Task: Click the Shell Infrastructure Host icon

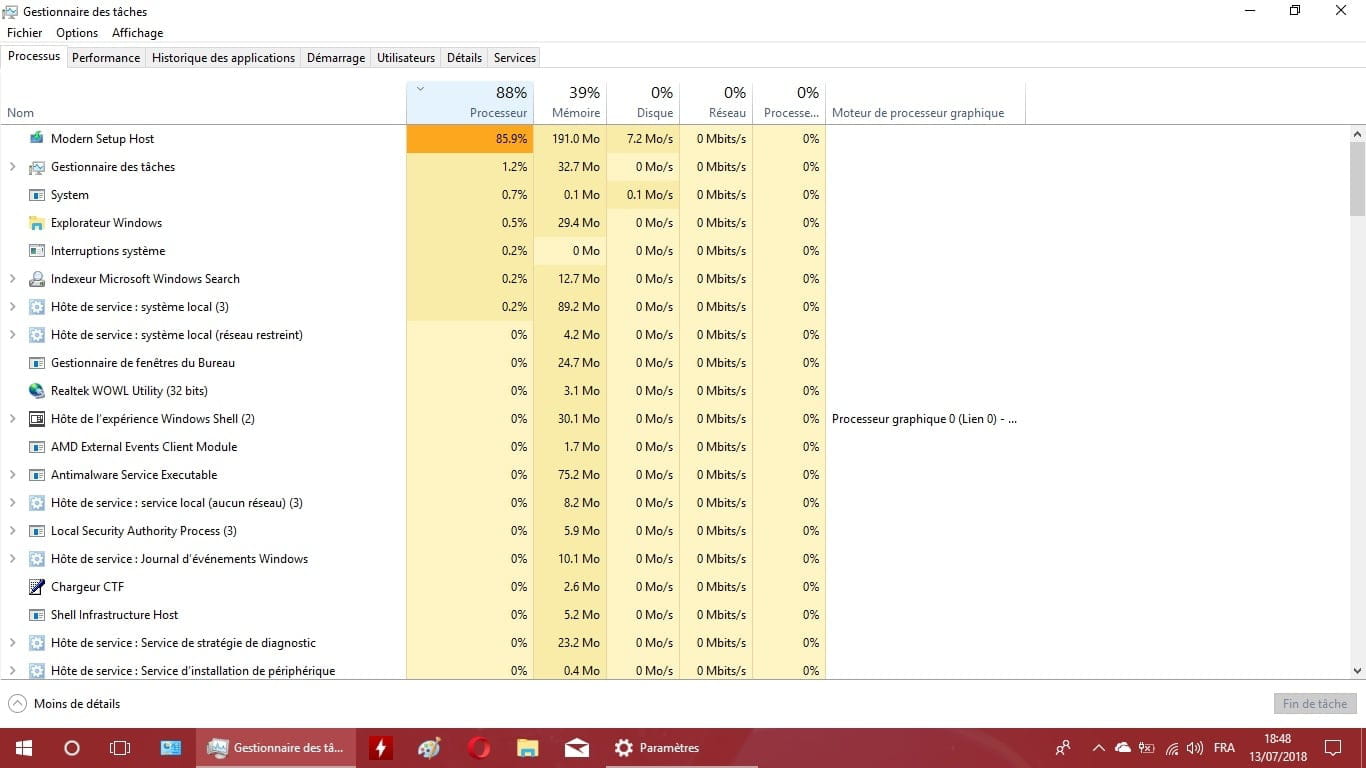Action: click(37, 614)
